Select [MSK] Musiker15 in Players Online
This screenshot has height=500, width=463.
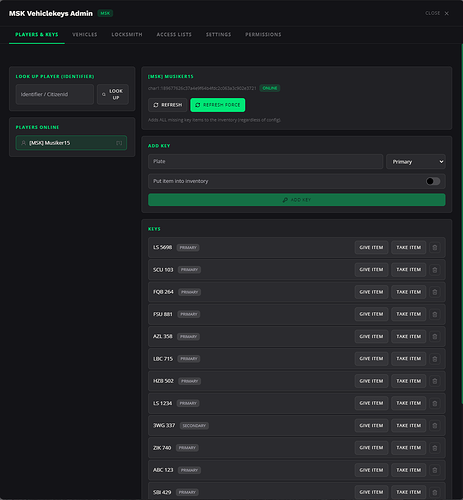click(x=71, y=143)
